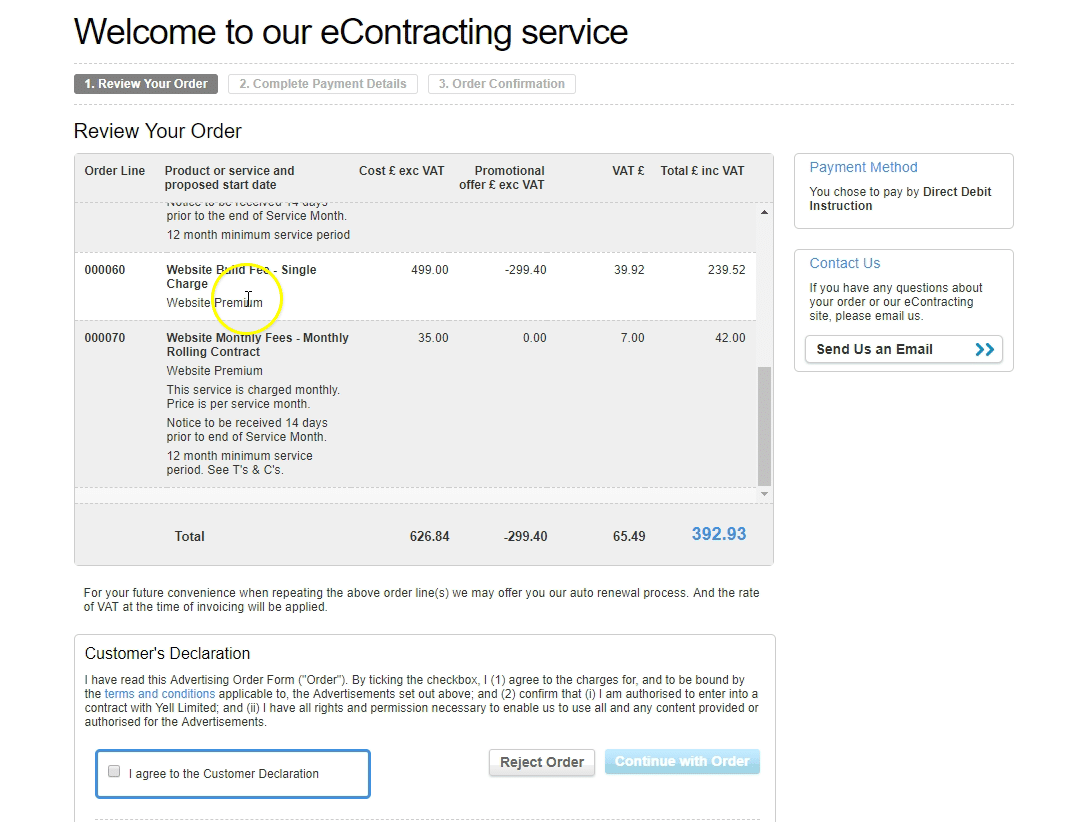Viewport: 1089px width, 822px height.
Task: Click the order list scrollbar thumb
Action: click(764, 426)
